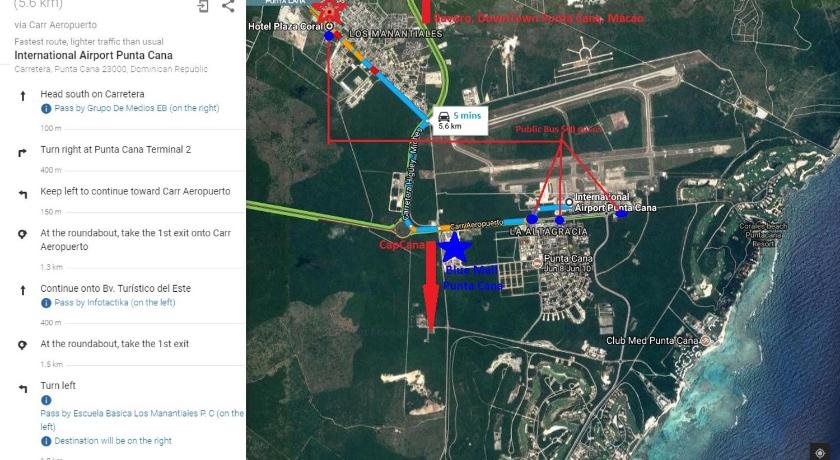Click roundabout icon beside 'onto Carr Aeropuerto' step
Image resolution: width=840 pixels, height=460 pixels.
point(22,234)
